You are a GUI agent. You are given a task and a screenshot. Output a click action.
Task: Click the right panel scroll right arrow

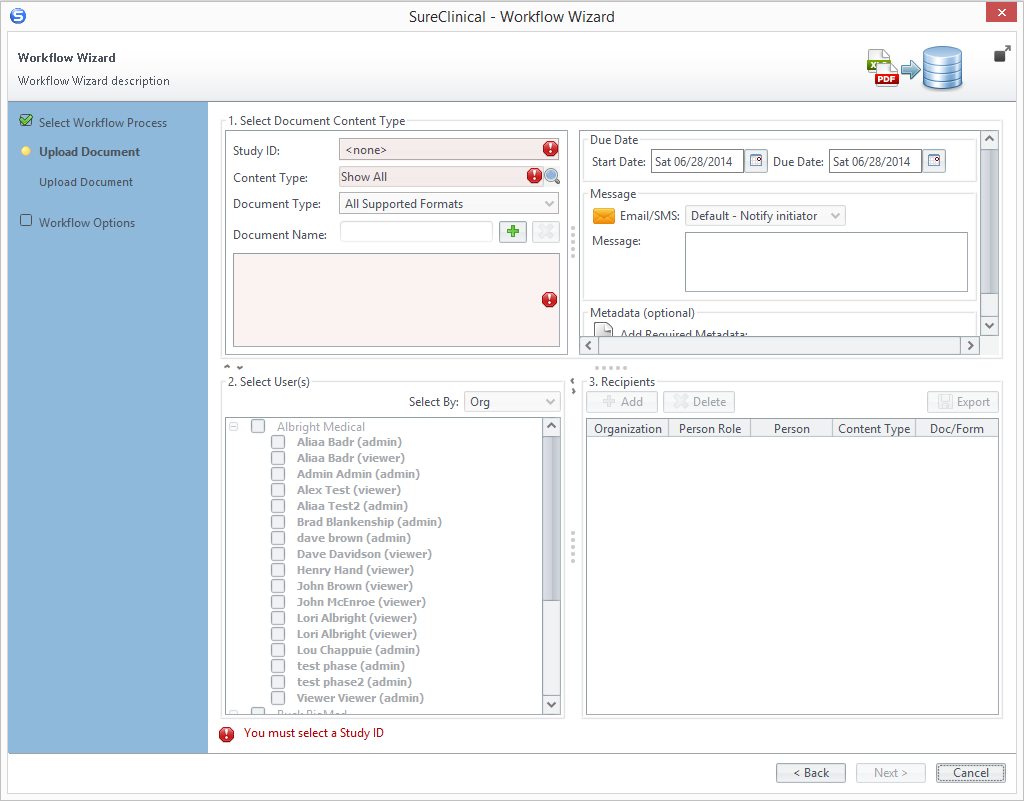point(970,345)
